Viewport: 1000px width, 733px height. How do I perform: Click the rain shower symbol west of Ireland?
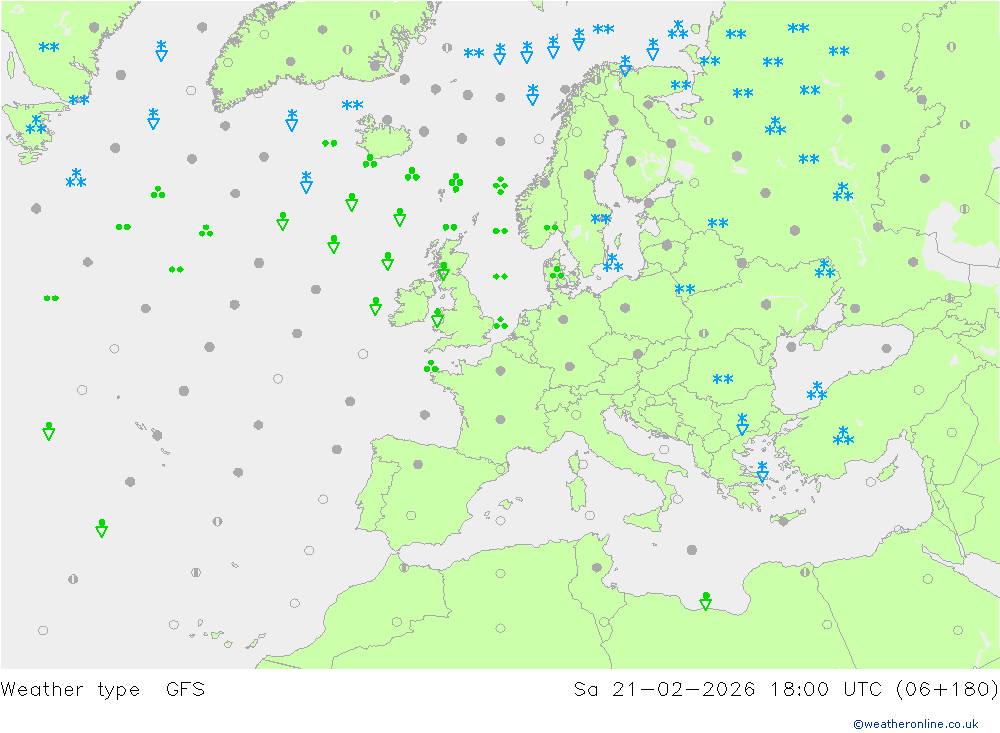pyautogui.click(x=376, y=306)
